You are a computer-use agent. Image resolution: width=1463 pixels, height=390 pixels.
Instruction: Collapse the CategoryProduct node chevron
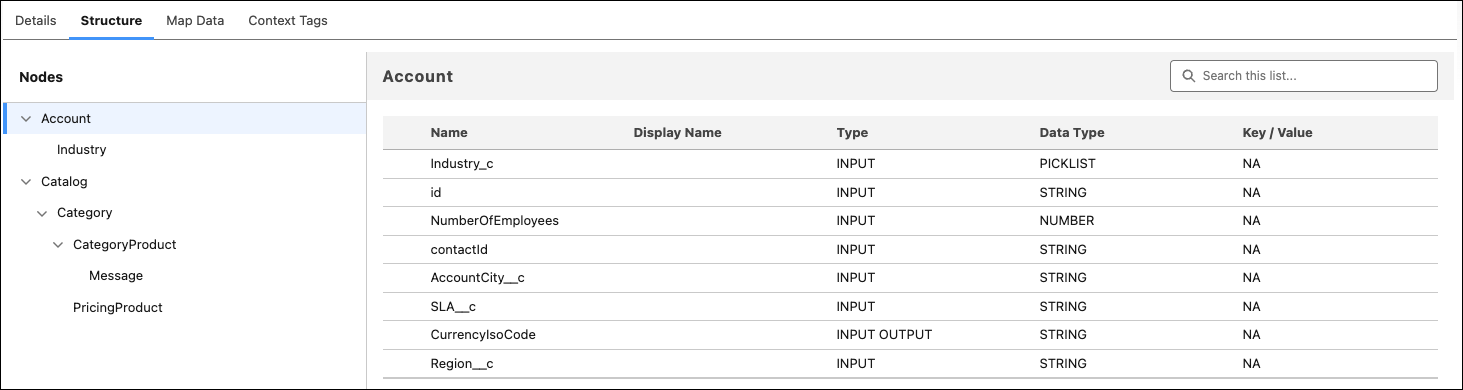coord(58,245)
